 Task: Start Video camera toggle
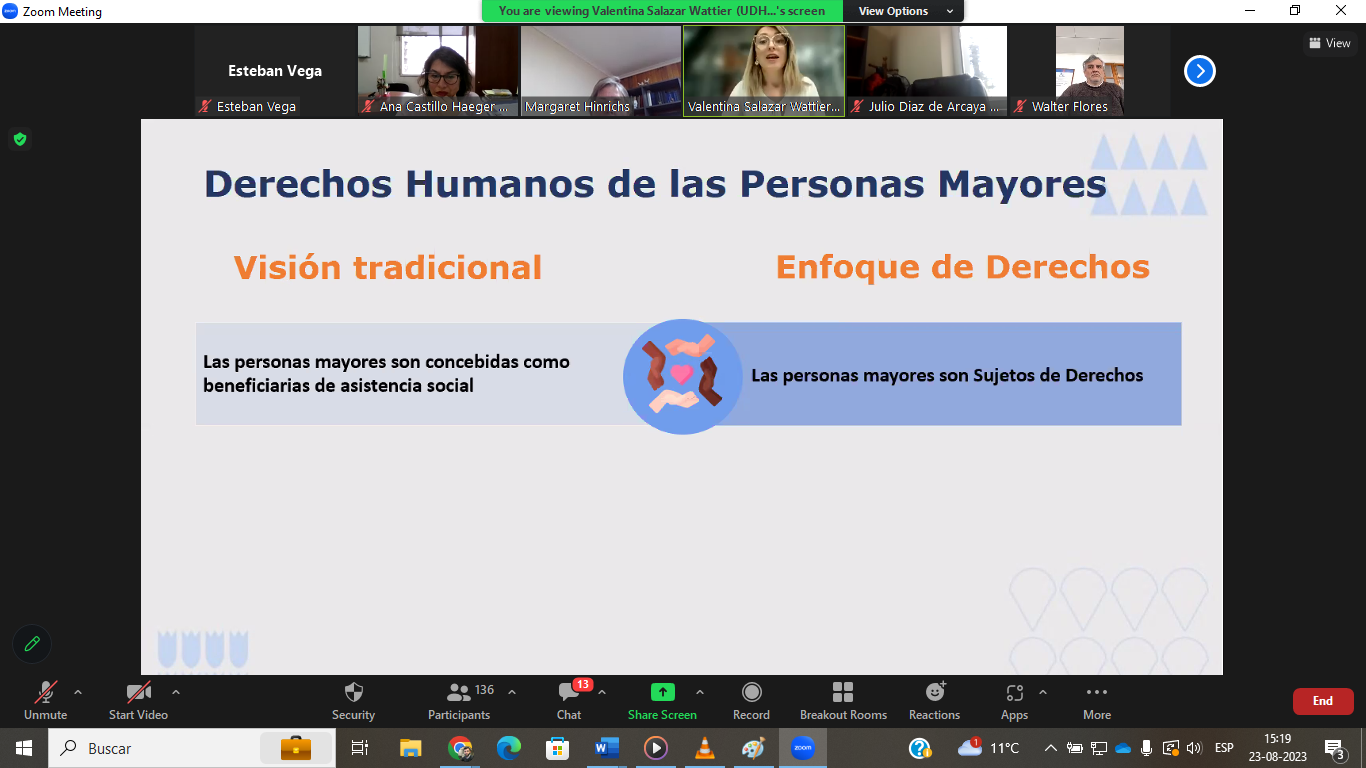click(138, 700)
